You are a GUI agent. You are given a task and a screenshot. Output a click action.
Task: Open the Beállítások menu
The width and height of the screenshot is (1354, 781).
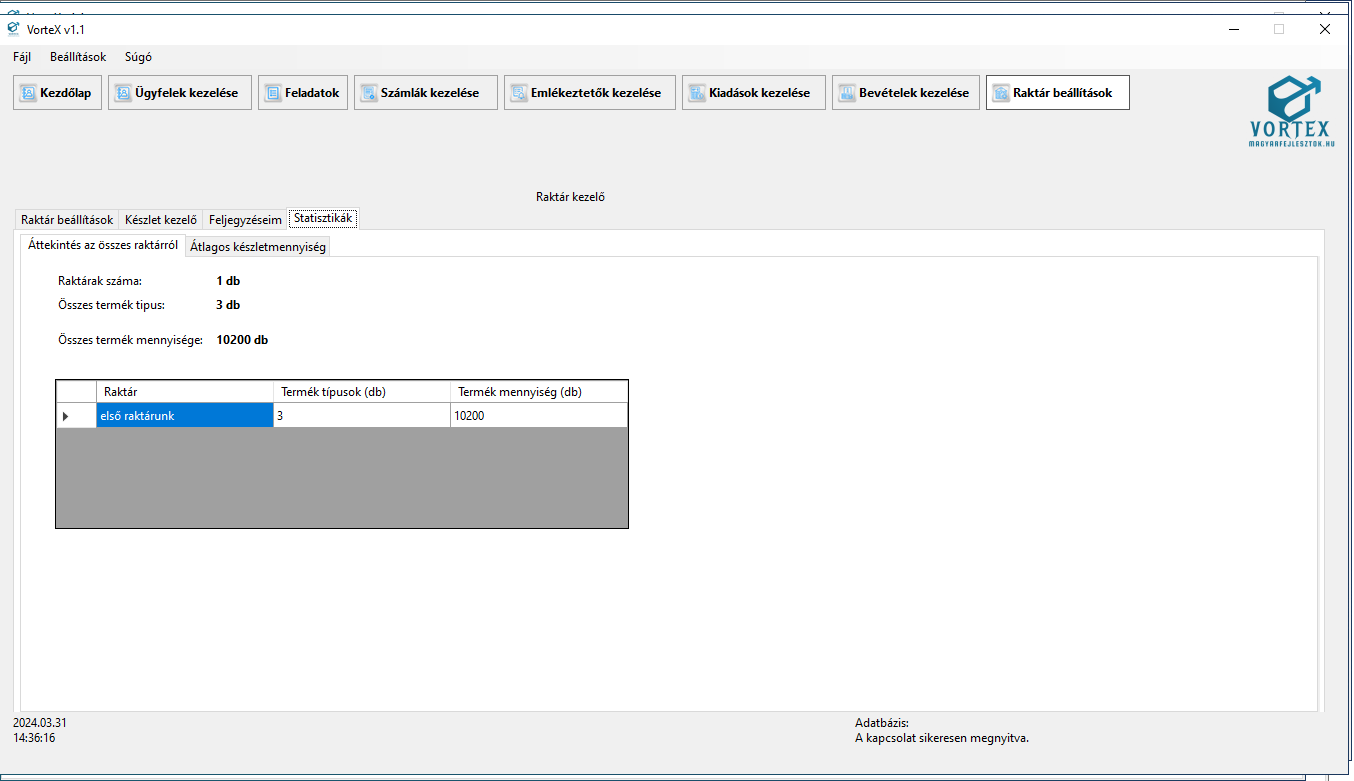click(x=78, y=57)
